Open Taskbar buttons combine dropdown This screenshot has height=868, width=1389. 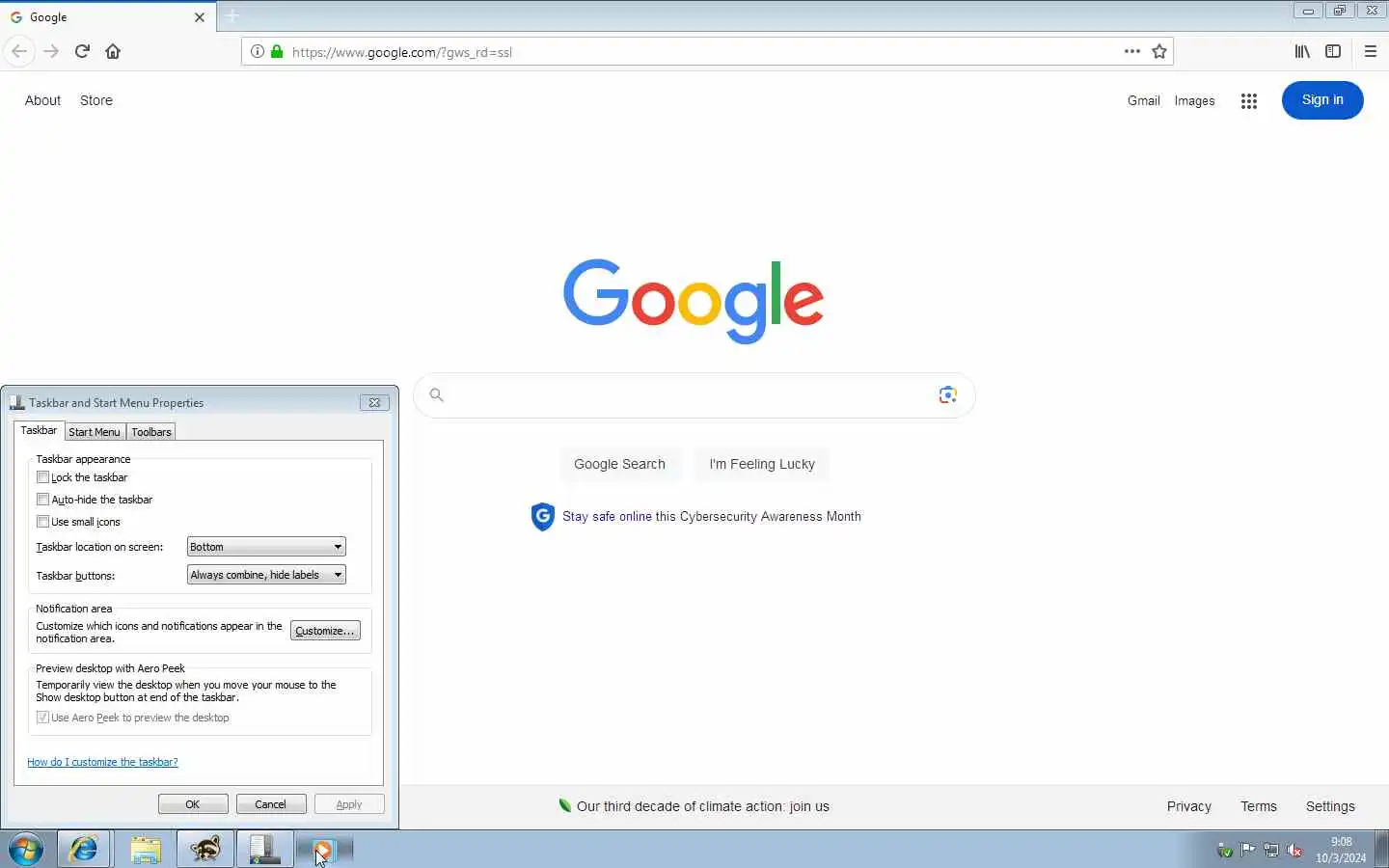tap(266, 574)
